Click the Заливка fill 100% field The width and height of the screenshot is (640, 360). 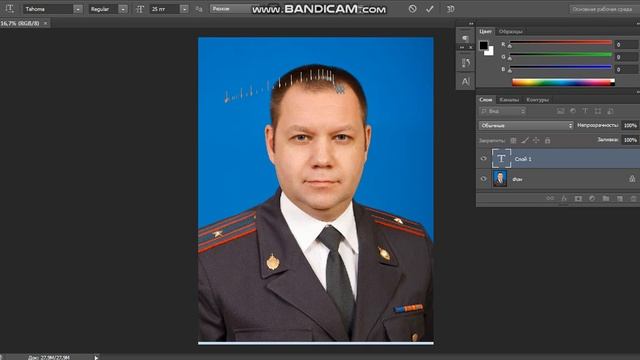click(x=630, y=140)
